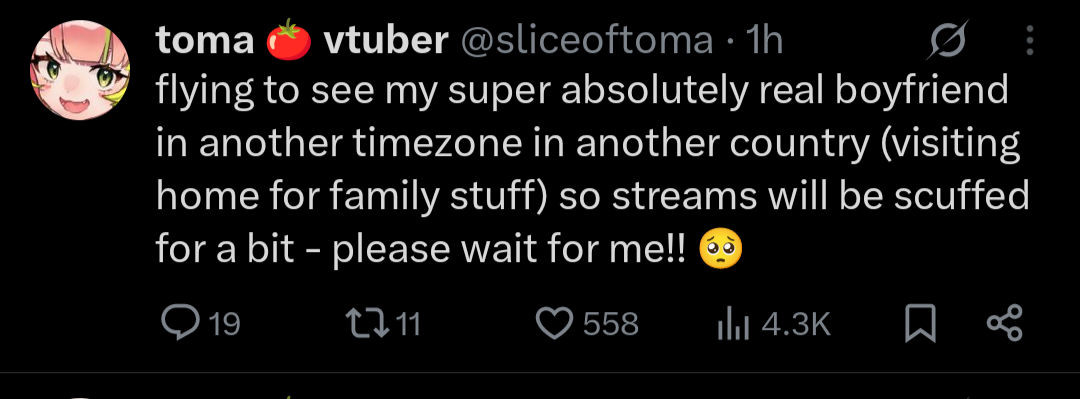The height and width of the screenshot is (399, 1080).
Task: Open the repost arrows menu
Action: [368, 323]
